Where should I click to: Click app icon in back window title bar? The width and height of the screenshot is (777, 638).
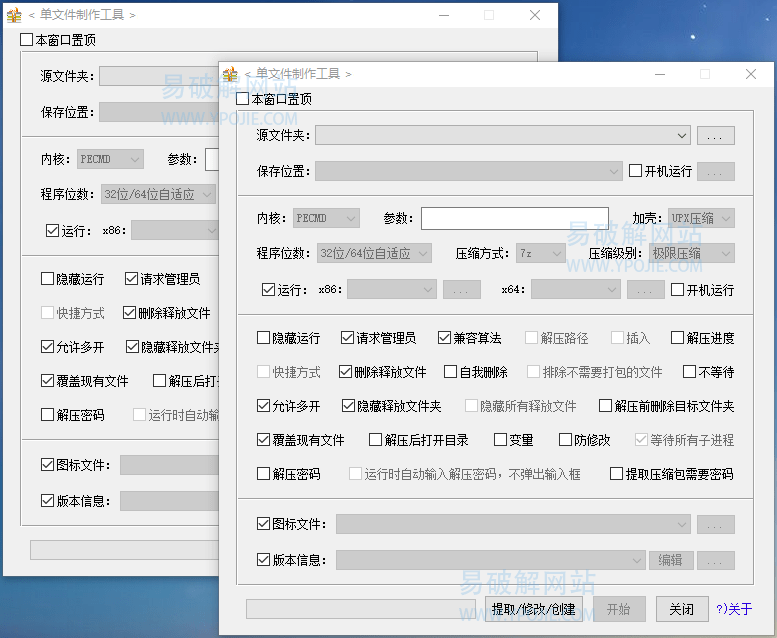14,15
